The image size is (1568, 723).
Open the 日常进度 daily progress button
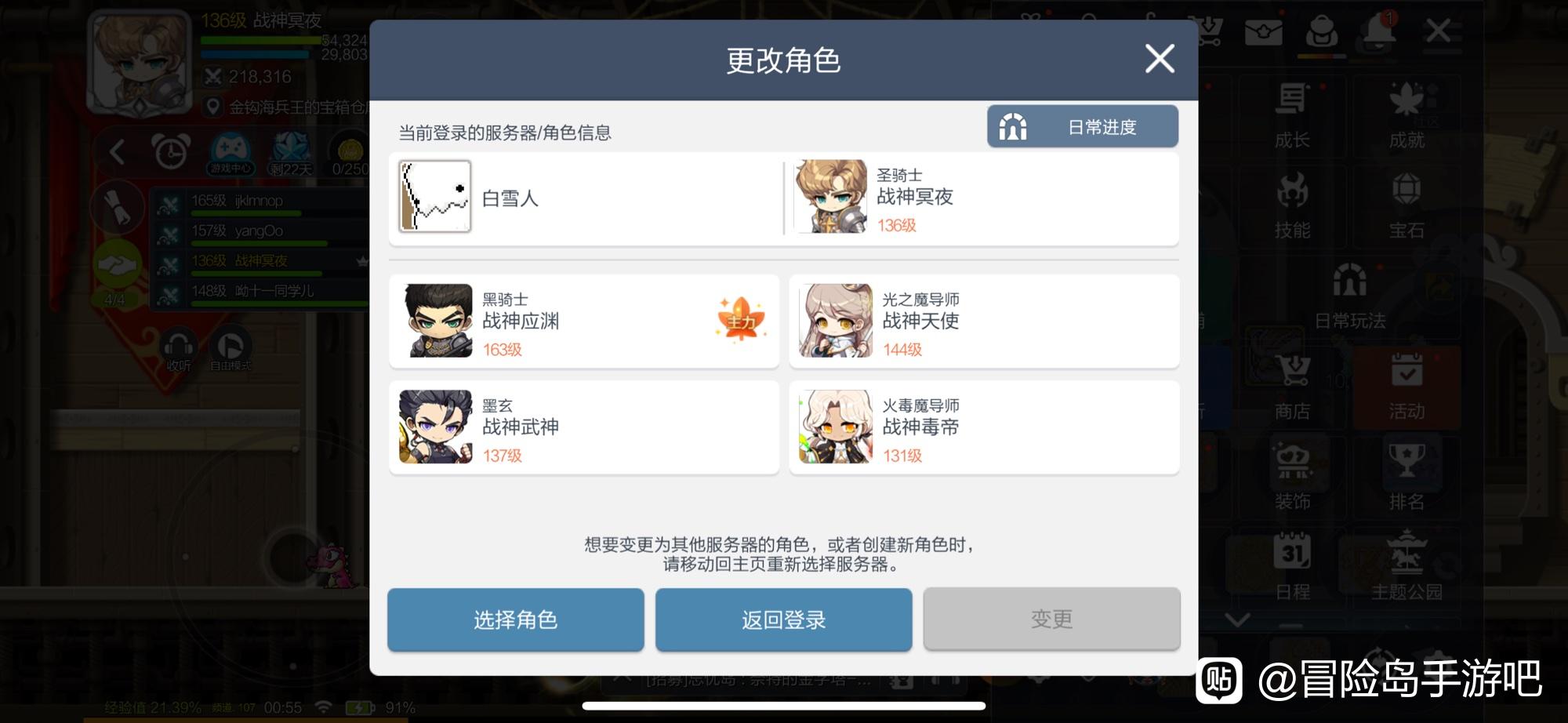[x=1082, y=126]
